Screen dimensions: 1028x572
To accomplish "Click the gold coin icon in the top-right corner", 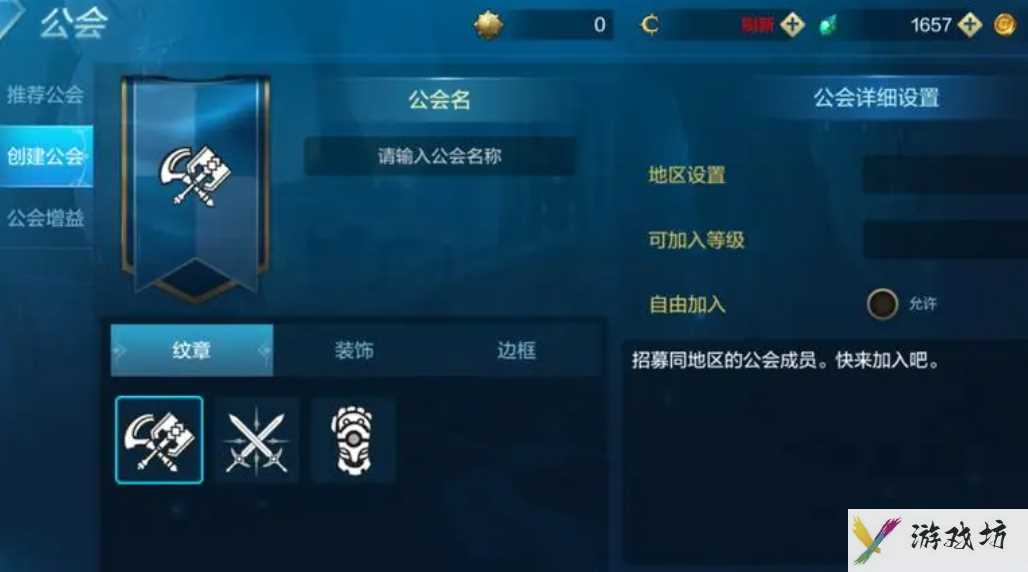I will [x=1005, y=25].
